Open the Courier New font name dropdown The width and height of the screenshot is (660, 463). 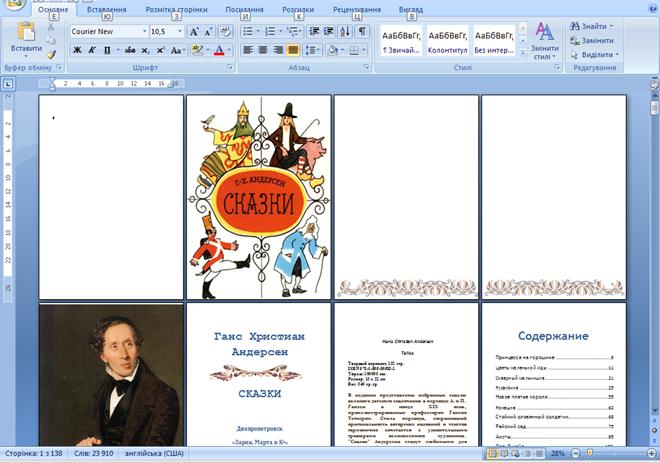click(x=144, y=32)
